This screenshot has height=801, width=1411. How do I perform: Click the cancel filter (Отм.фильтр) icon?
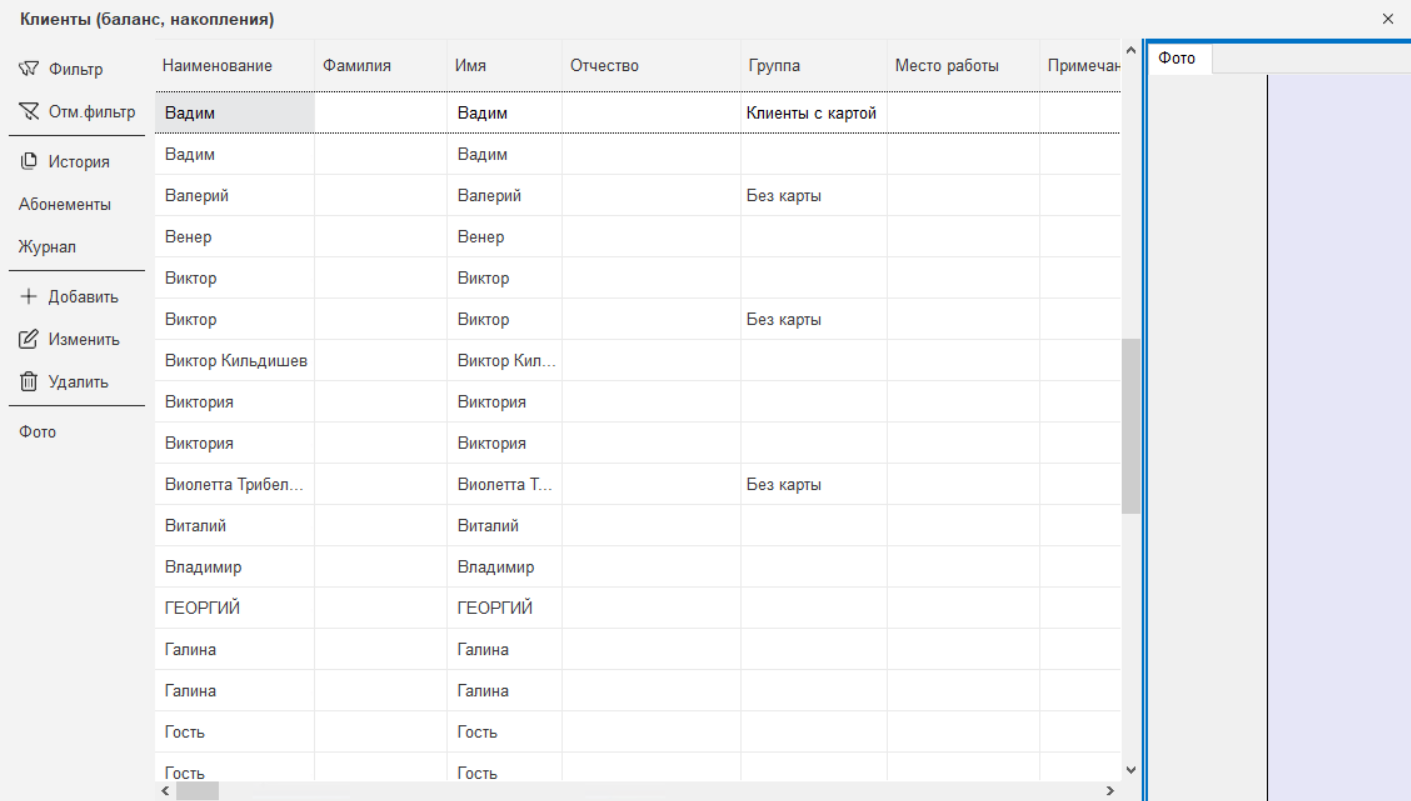tap(29, 111)
